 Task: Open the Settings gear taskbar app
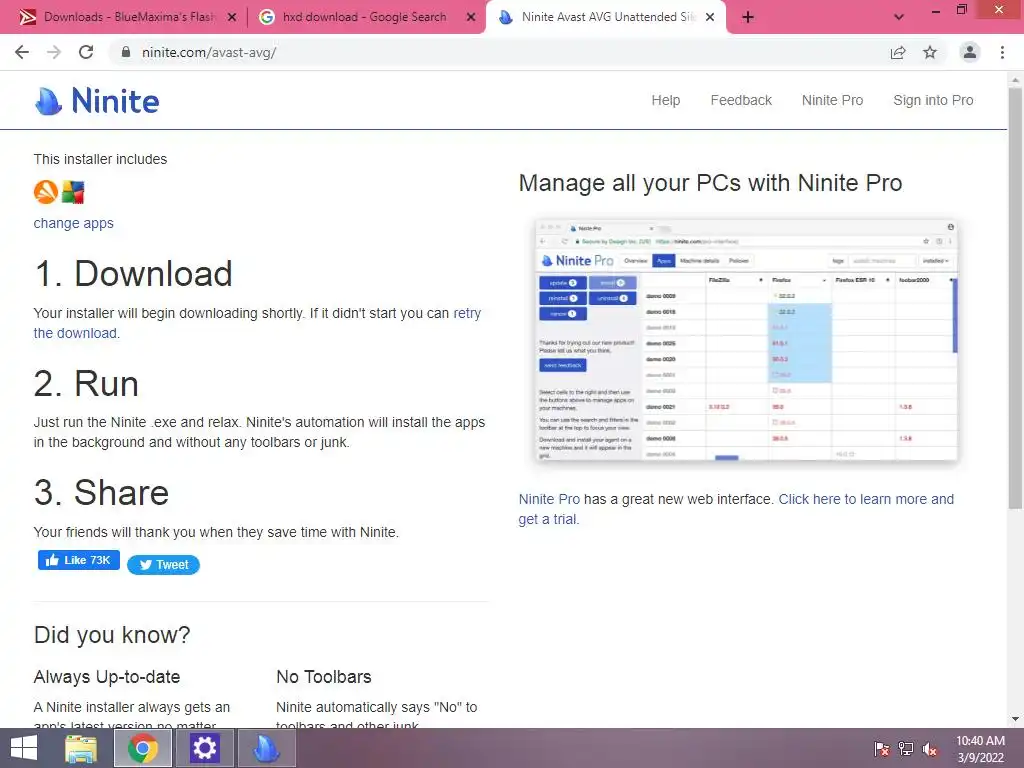tap(204, 748)
